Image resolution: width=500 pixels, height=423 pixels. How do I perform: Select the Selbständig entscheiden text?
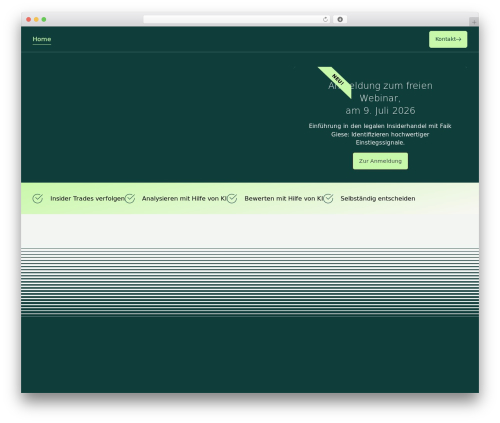coord(378,199)
